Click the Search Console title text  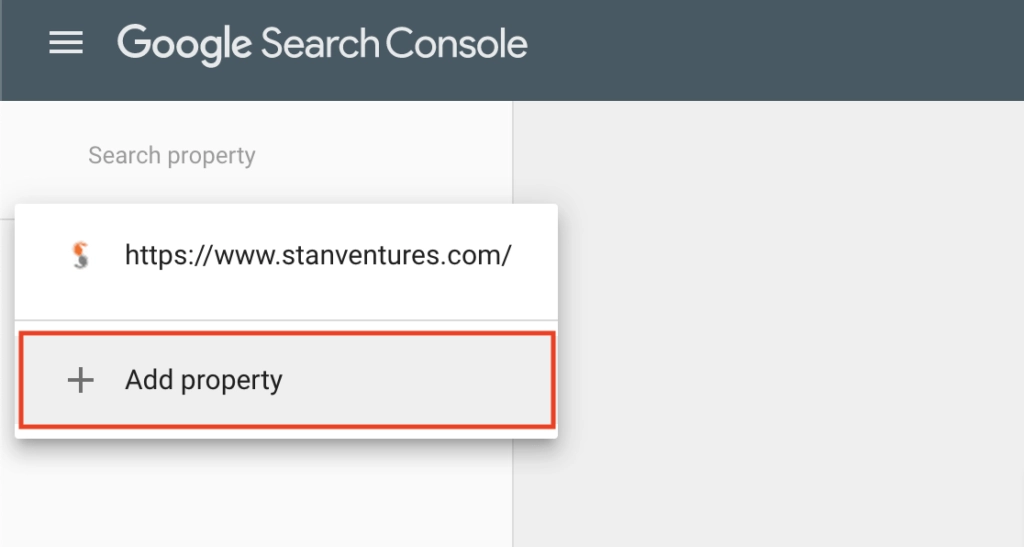[x=394, y=44]
